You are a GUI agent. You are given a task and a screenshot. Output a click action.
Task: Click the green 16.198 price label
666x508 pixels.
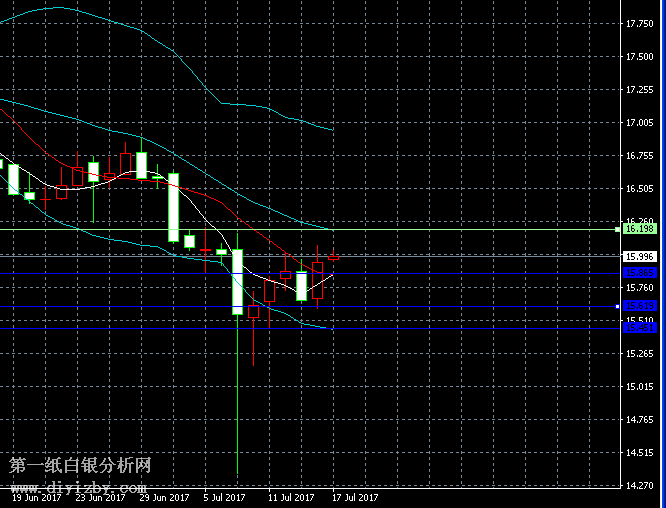pos(639,229)
